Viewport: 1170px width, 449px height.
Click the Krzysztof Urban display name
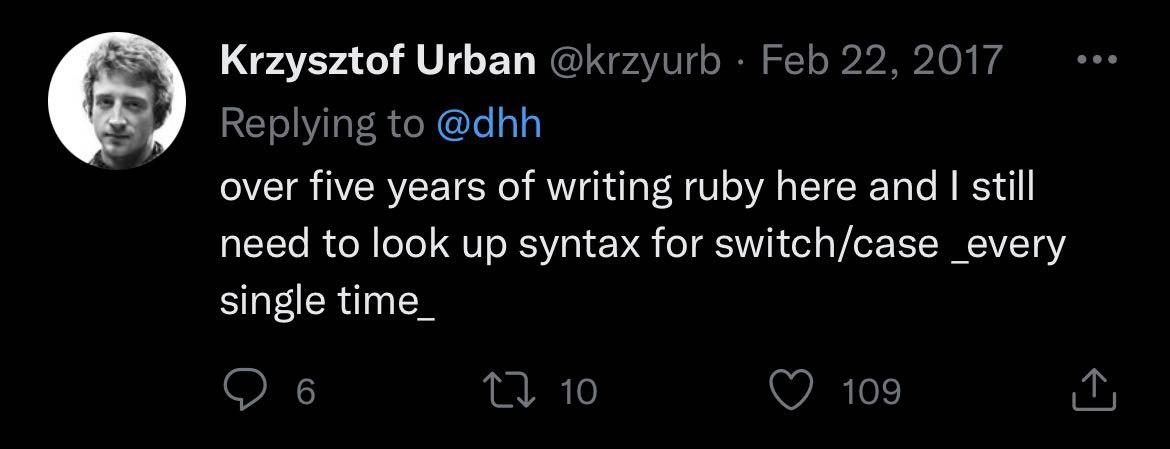coord(378,62)
